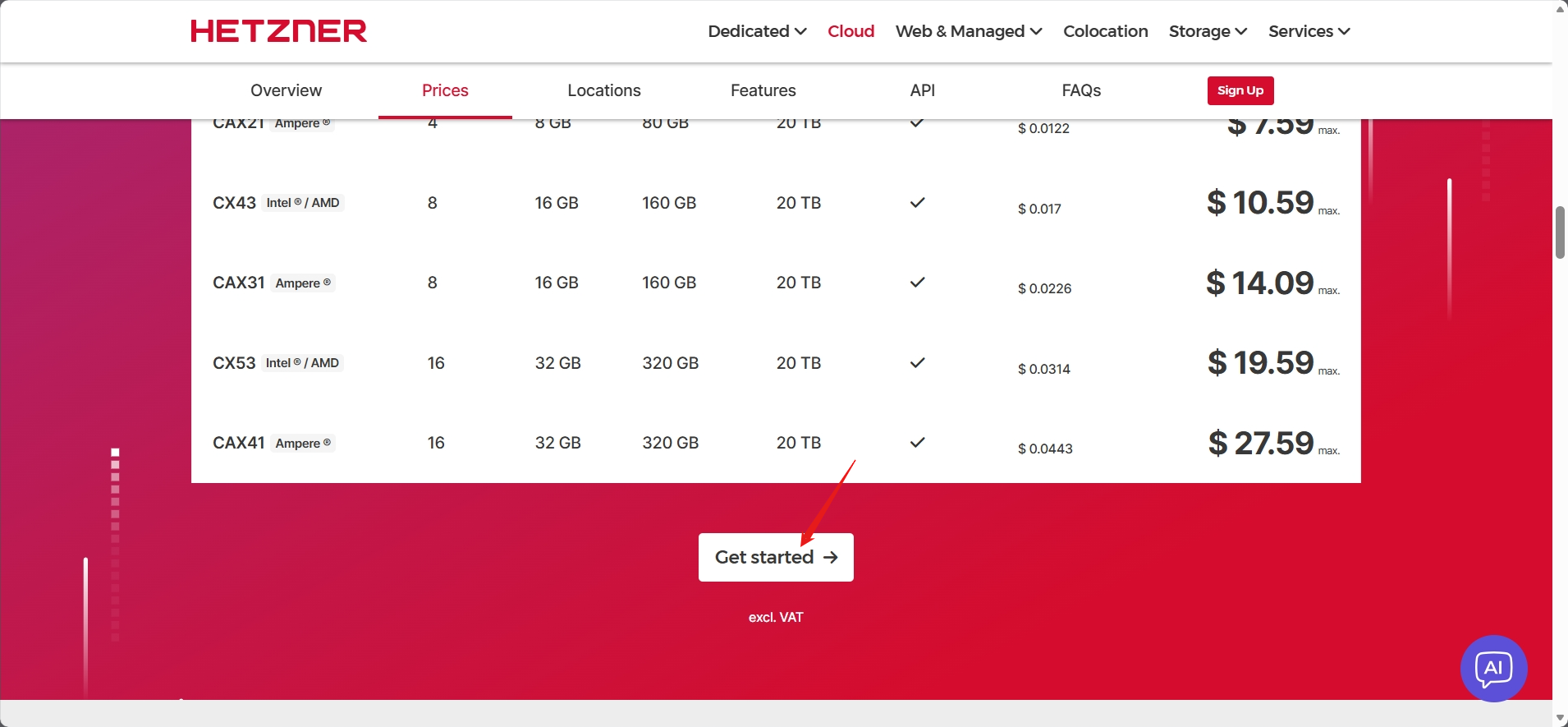The height and width of the screenshot is (727, 1568).
Task: Click the $ 0.0443 hourly price
Action: [x=1045, y=449]
